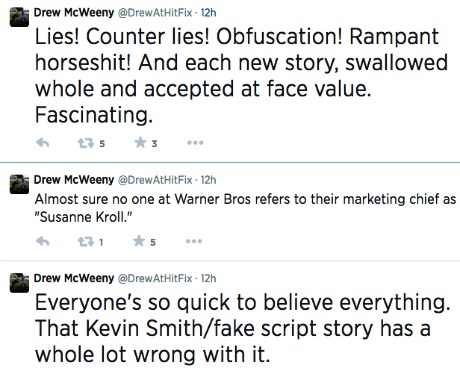The width and height of the screenshot is (460, 374).
Task: Open @DrewAtHitFix handle on the second tweet
Action: click(155, 180)
